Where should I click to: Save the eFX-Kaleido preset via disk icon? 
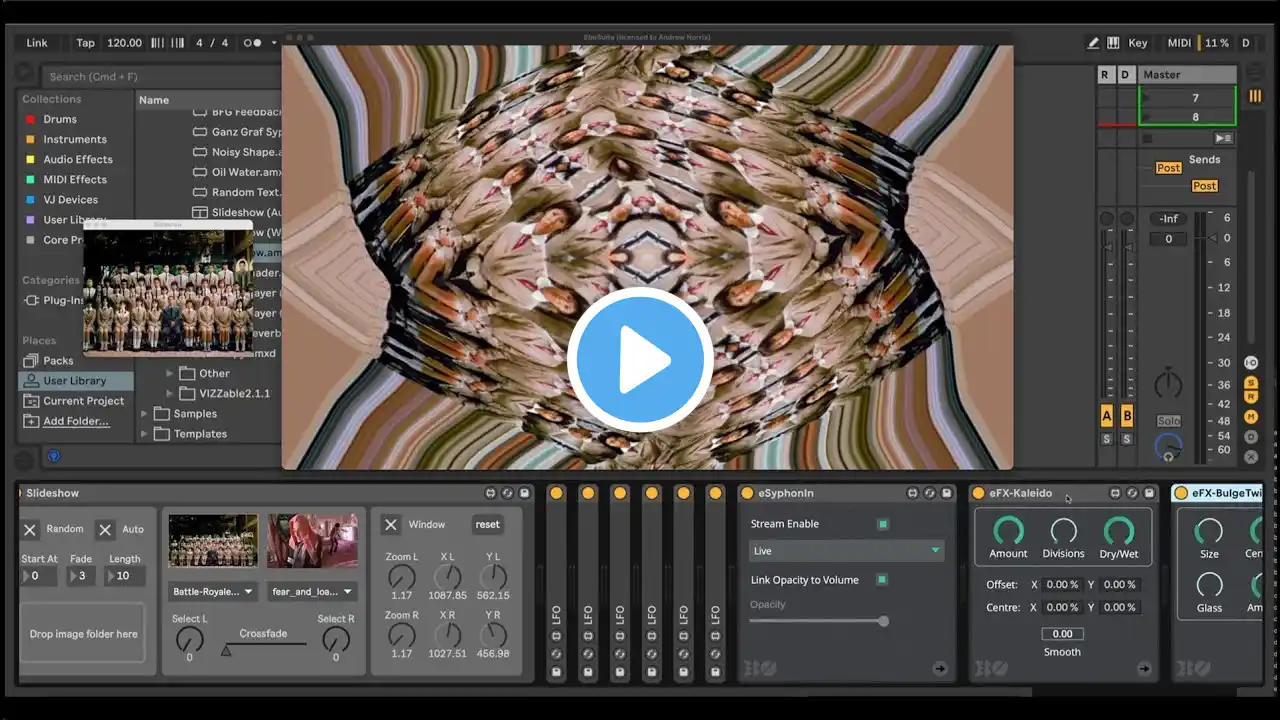click(1149, 493)
